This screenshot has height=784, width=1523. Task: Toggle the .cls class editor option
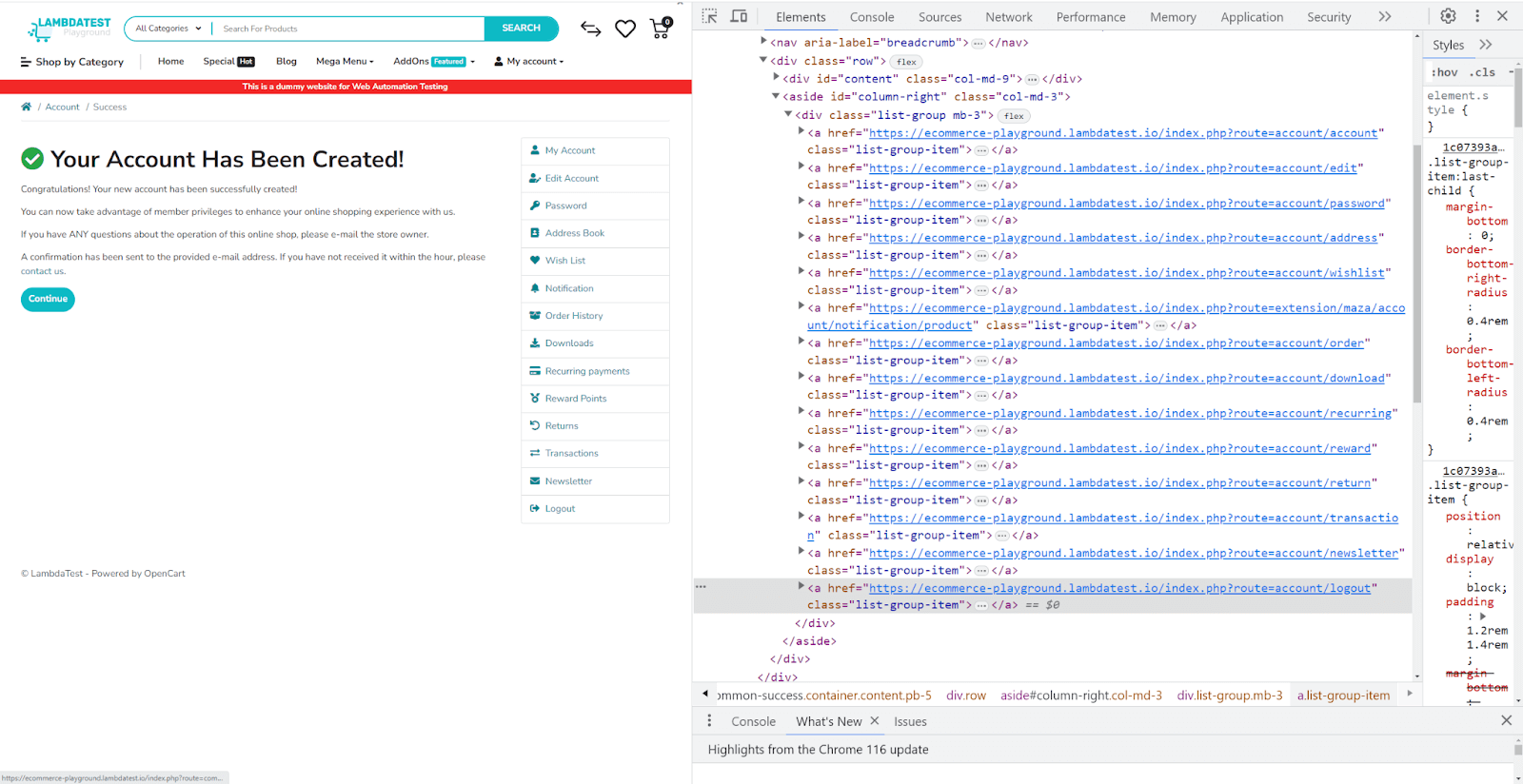click(1482, 72)
